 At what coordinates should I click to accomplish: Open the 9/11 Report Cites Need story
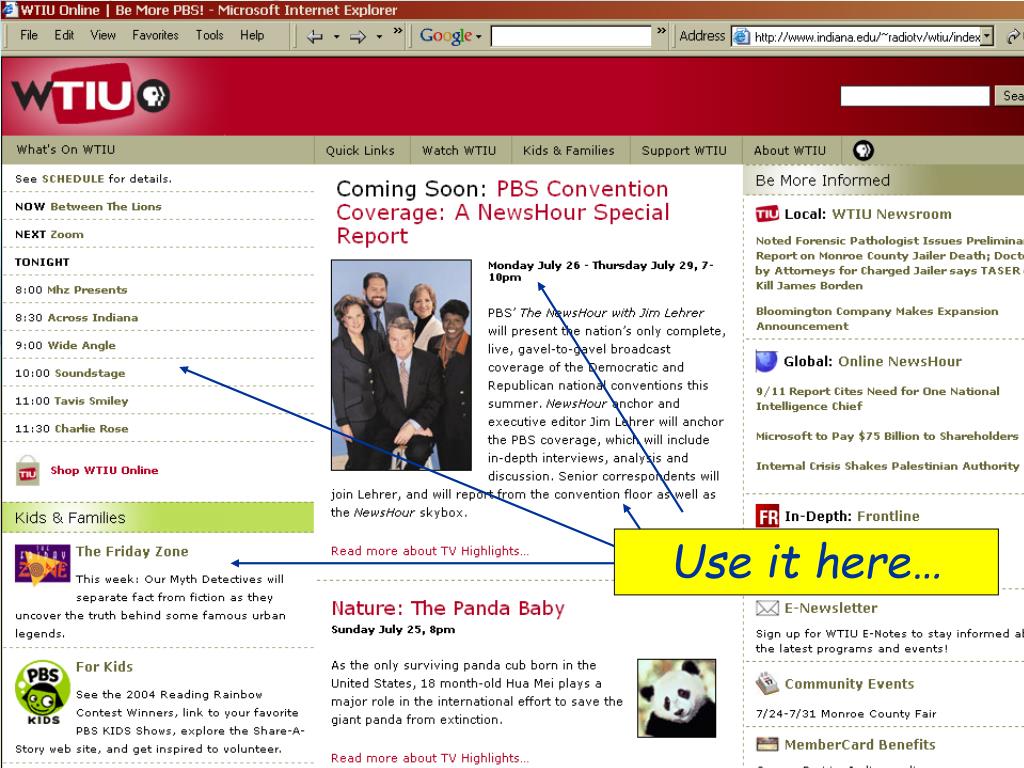pos(878,398)
